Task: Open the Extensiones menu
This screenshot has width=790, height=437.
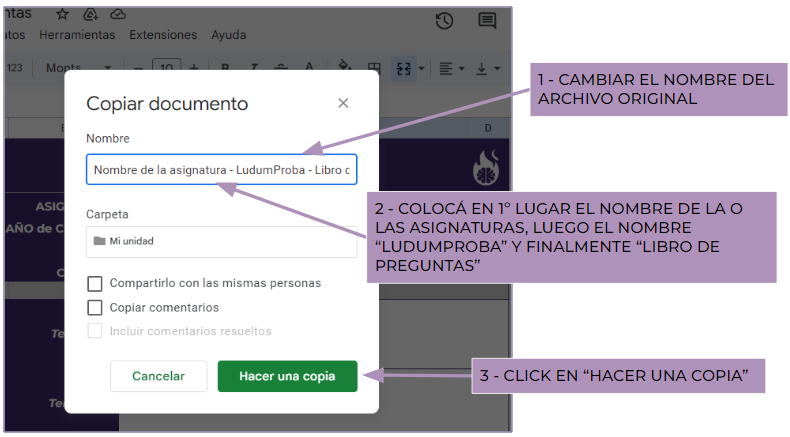Action: (163, 35)
